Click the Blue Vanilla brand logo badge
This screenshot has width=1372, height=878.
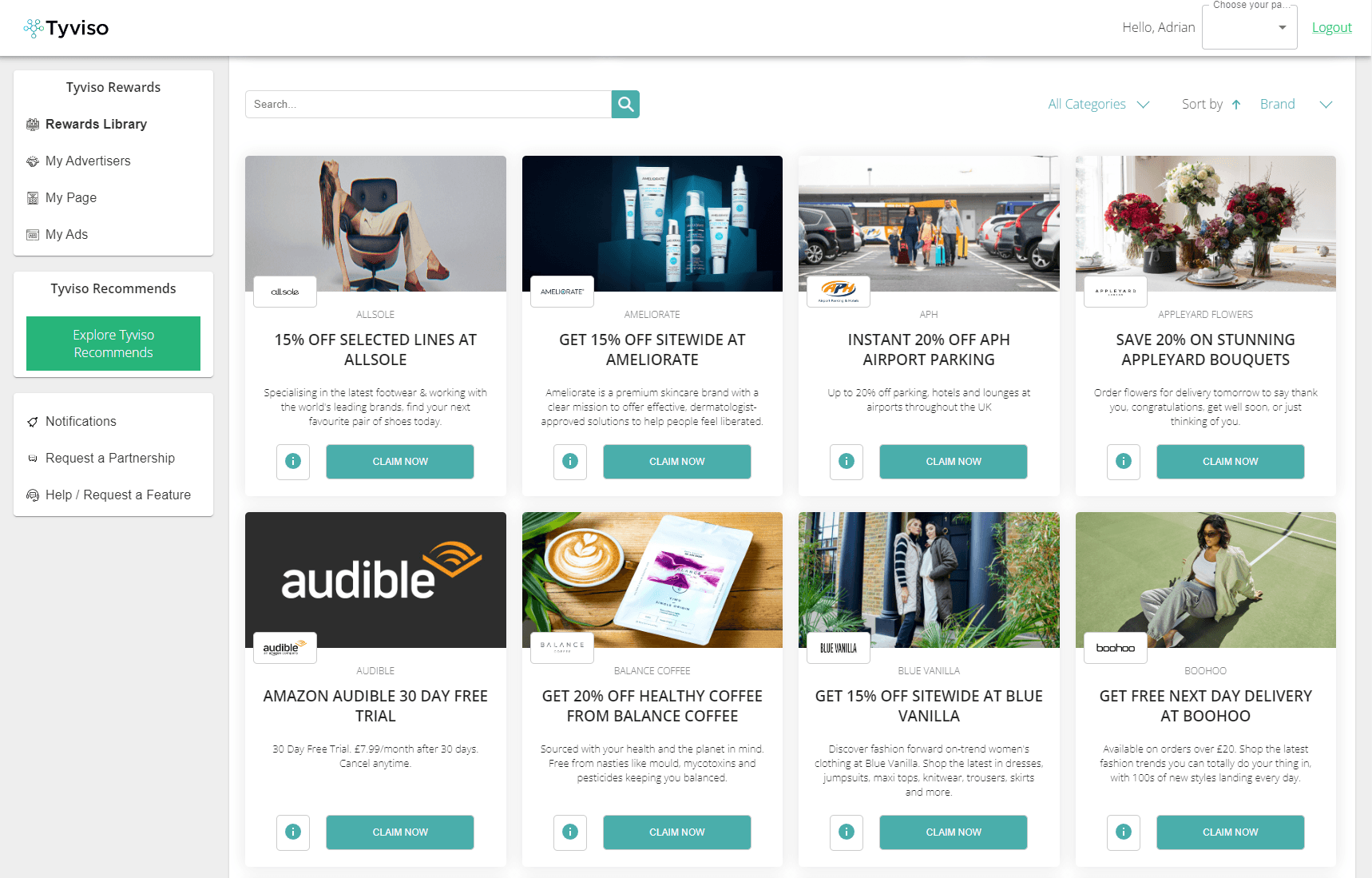839,648
